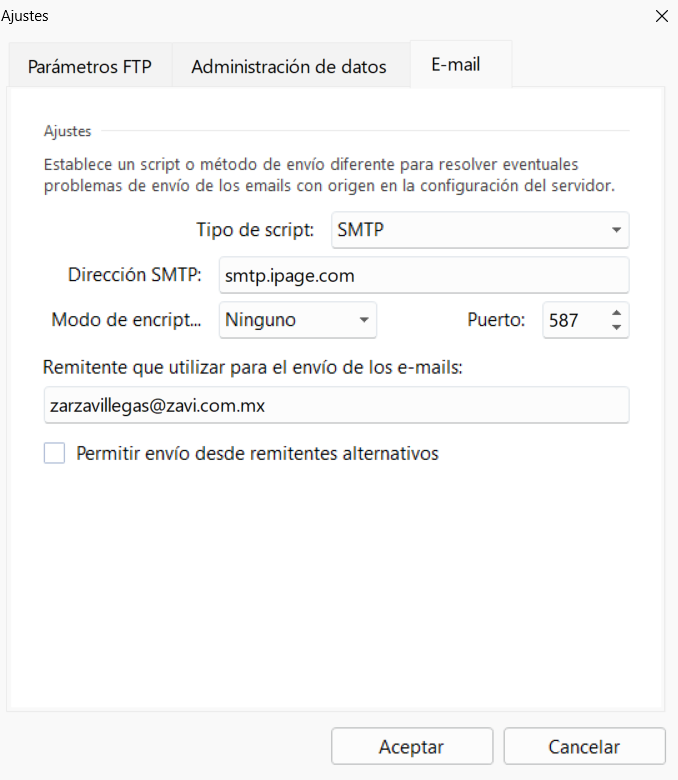Image resolution: width=678 pixels, height=780 pixels.
Task: Select the E-mail tab
Action: pyautogui.click(x=456, y=65)
